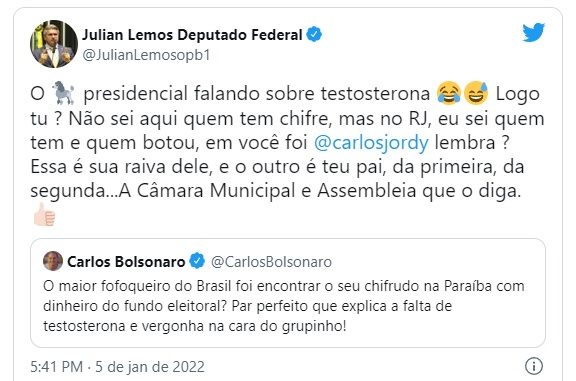Screen dimensions: 576x381
Task: Open the quoted tweet about testosterona
Action: click(288, 293)
